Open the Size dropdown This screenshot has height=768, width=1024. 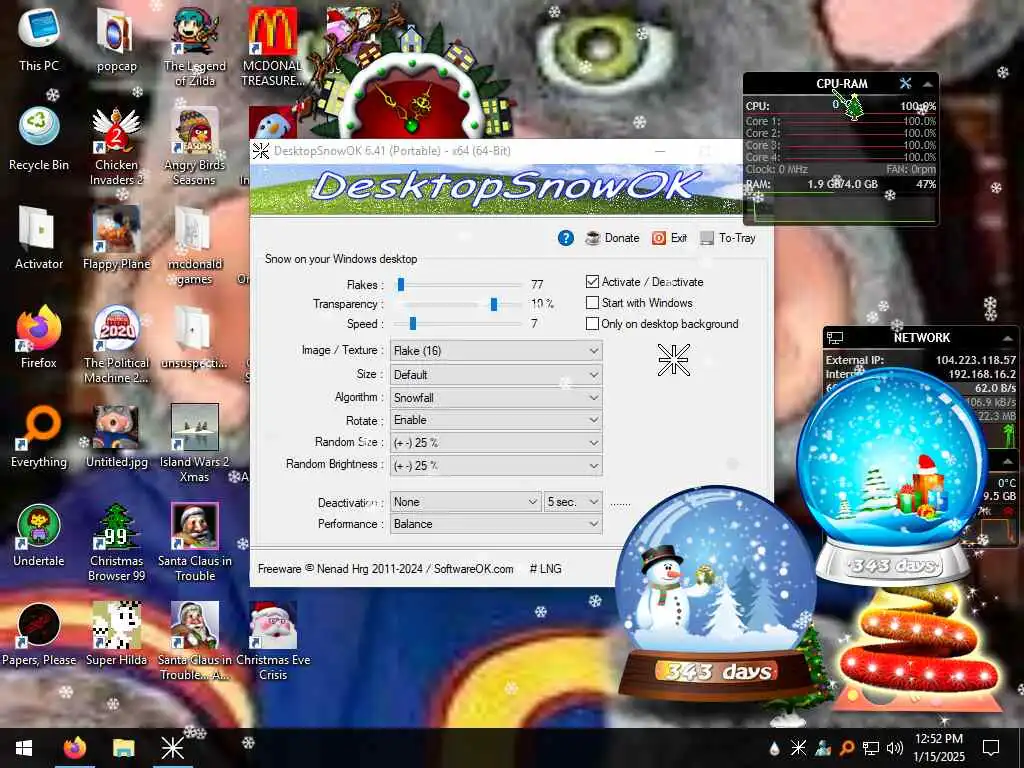click(x=496, y=375)
